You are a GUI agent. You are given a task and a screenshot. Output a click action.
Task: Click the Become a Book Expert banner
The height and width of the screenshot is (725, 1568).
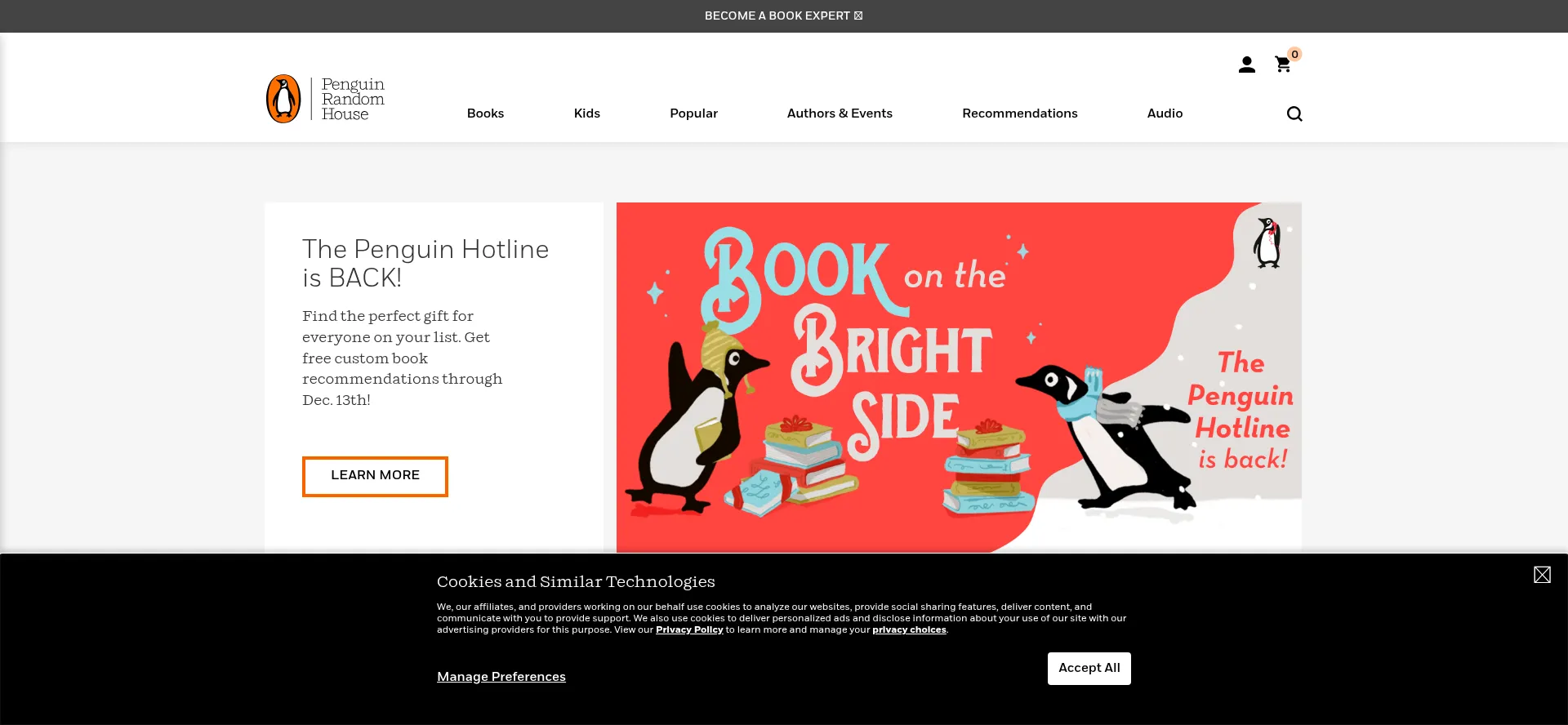(783, 16)
